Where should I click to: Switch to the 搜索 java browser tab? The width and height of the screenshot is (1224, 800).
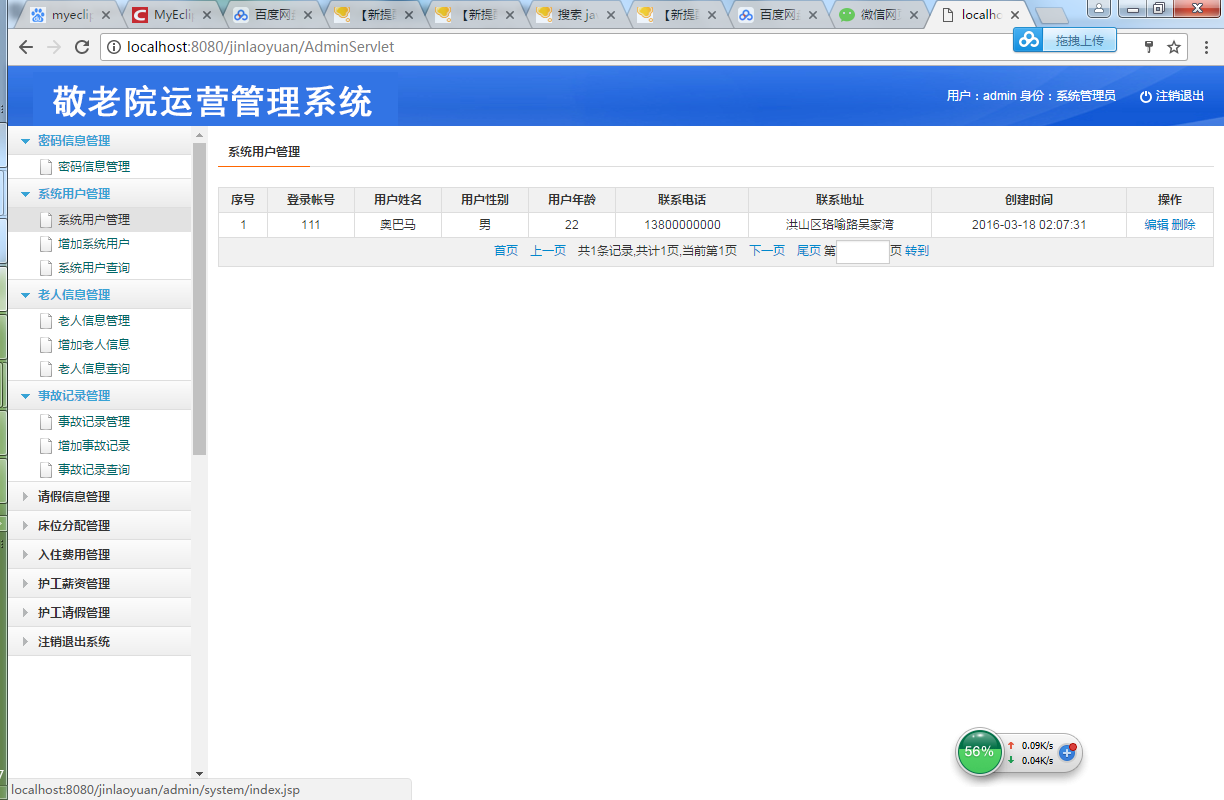click(575, 15)
